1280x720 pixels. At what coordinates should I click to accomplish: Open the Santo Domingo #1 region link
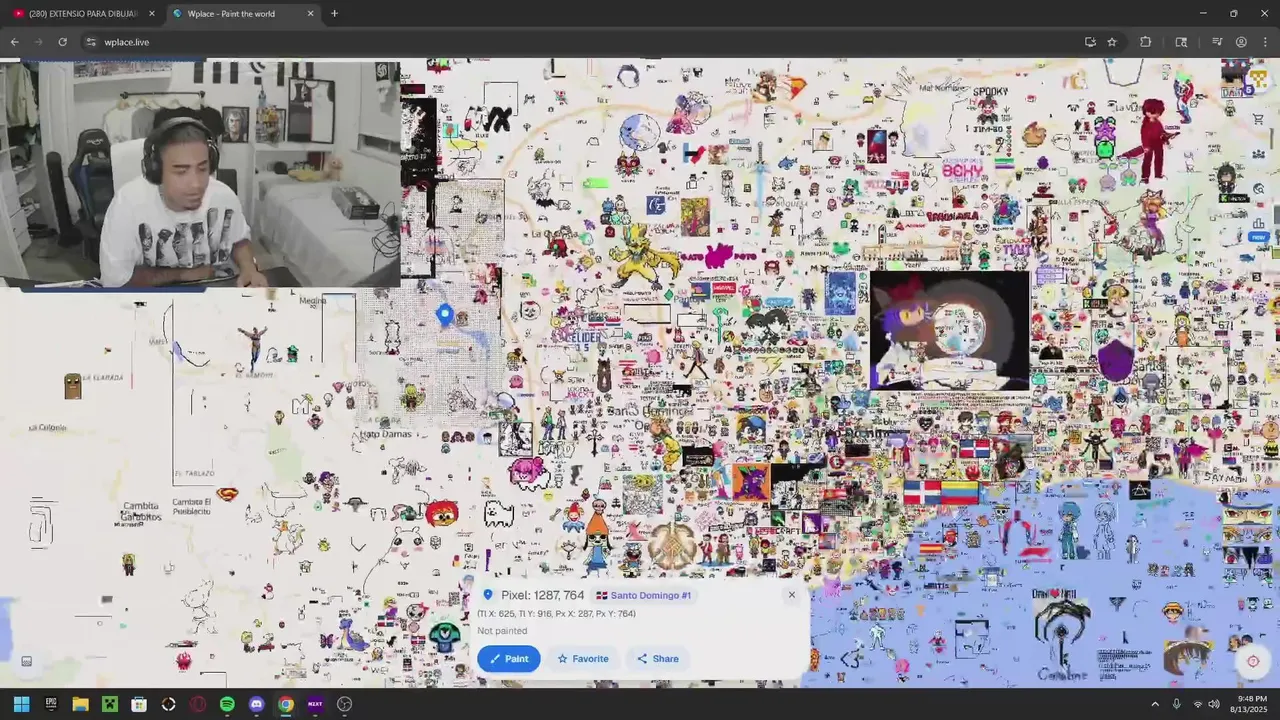coord(644,595)
